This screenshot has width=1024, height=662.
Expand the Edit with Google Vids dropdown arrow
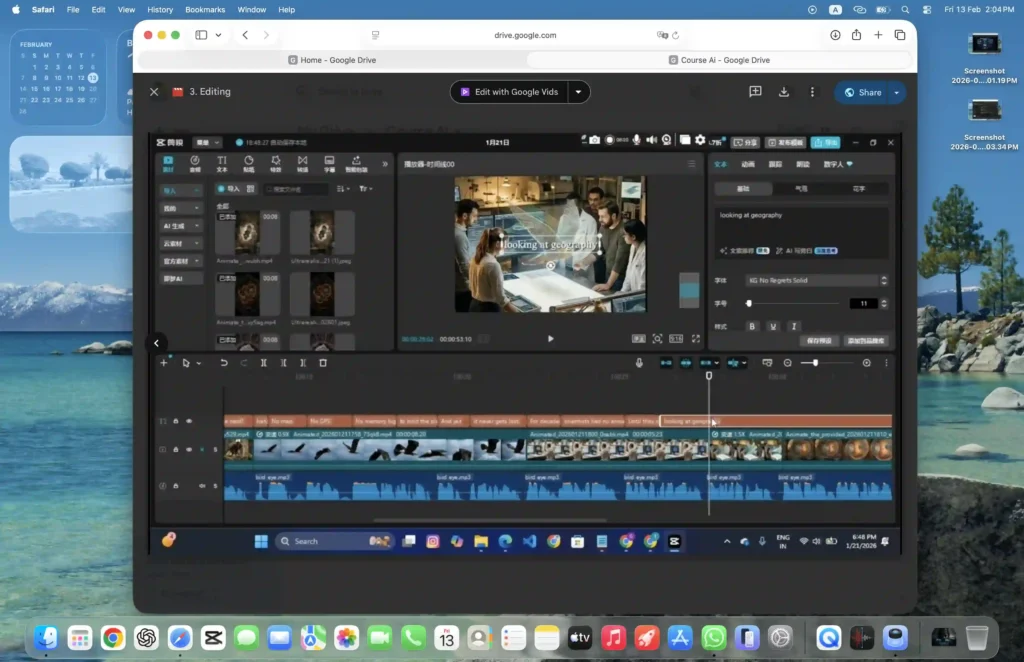(x=578, y=92)
